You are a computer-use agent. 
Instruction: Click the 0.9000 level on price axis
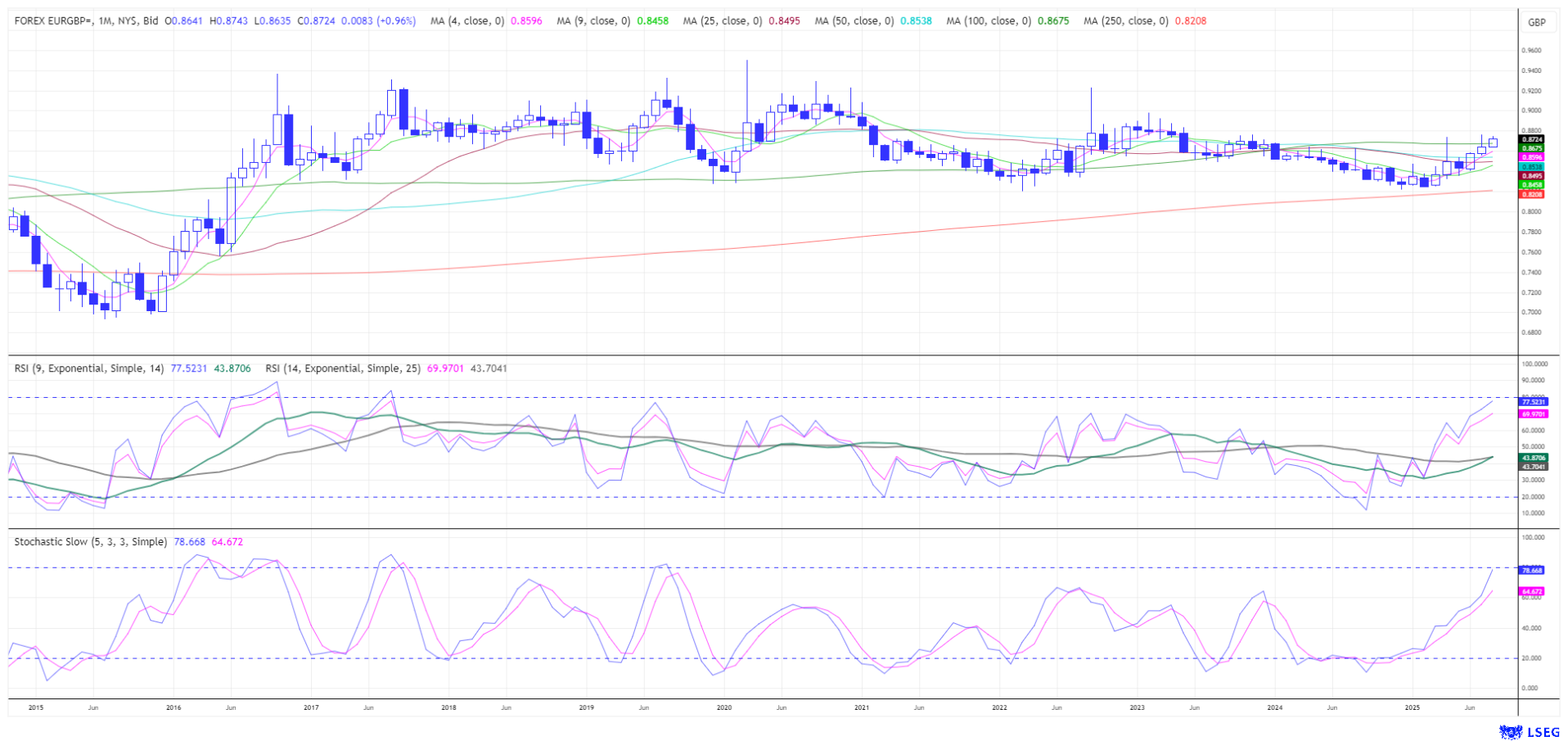[x=1531, y=111]
